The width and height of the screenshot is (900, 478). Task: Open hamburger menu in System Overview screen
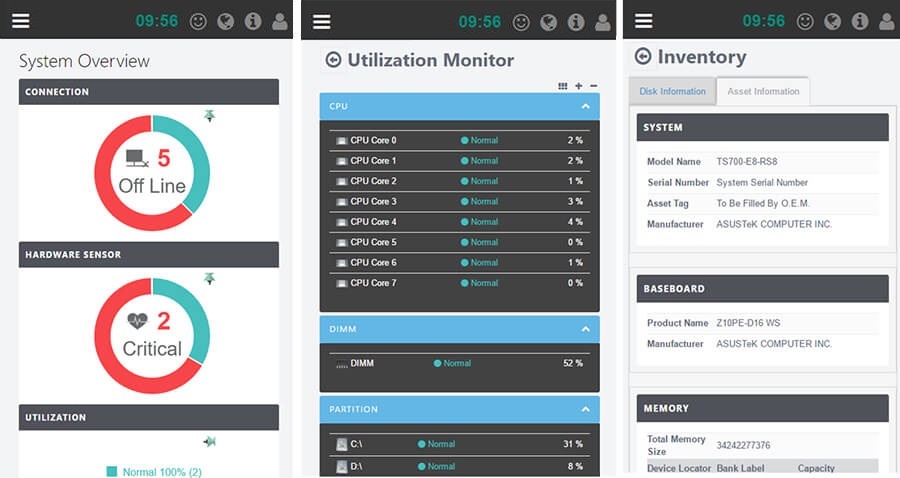point(21,21)
